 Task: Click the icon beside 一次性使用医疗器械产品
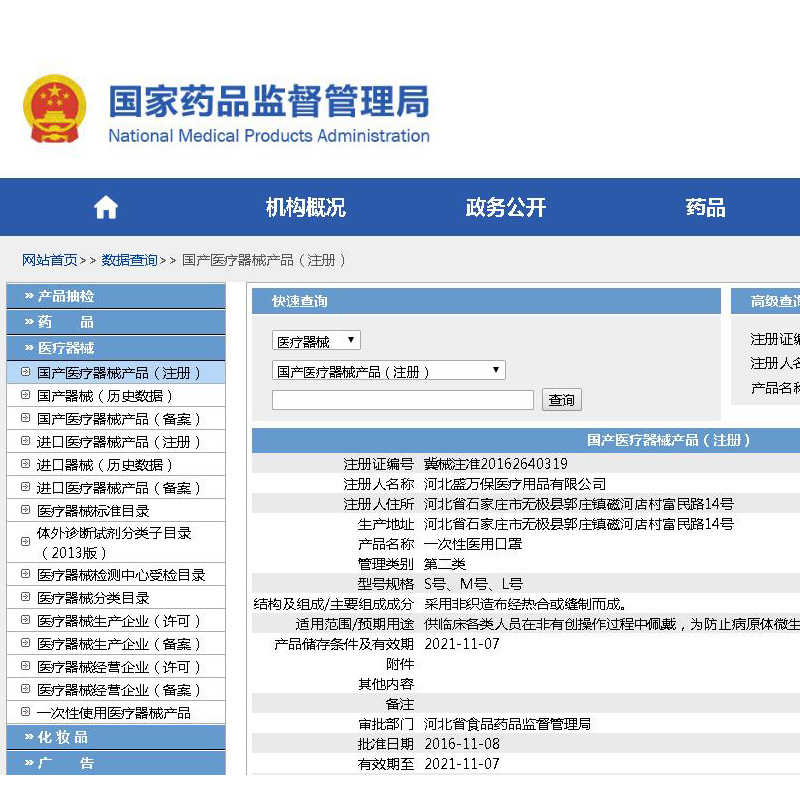[25, 712]
